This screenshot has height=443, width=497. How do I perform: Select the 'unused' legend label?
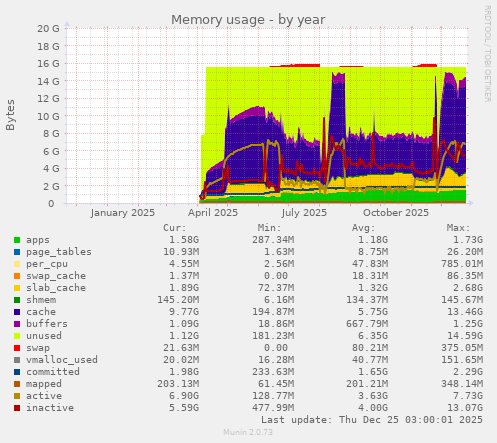44,336
